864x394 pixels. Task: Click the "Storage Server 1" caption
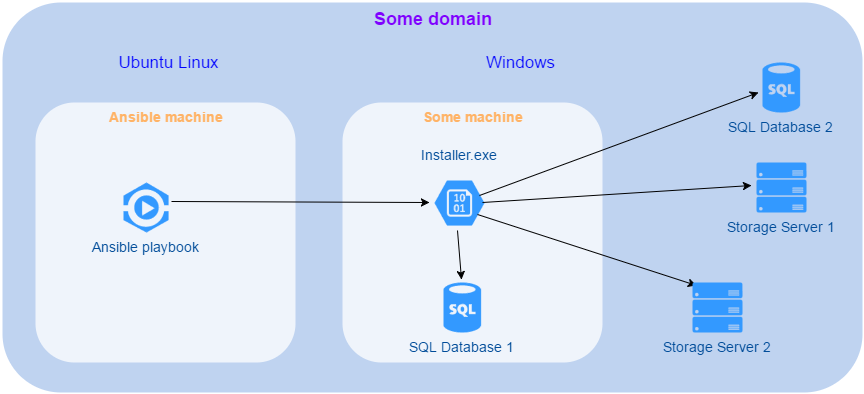(780, 227)
